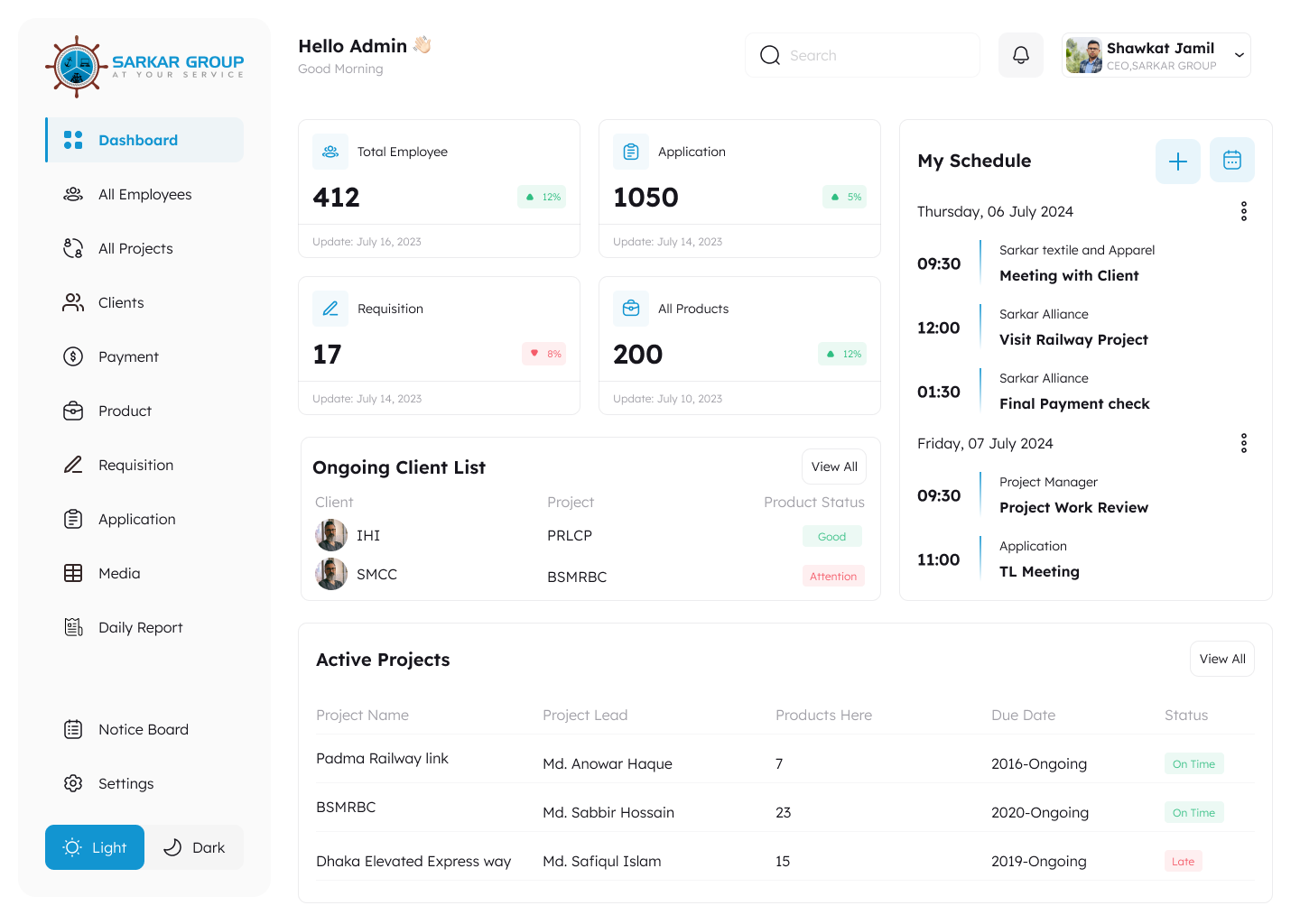View all active projects
This screenshot has width=1300, height=924.
click(1222, 659)
